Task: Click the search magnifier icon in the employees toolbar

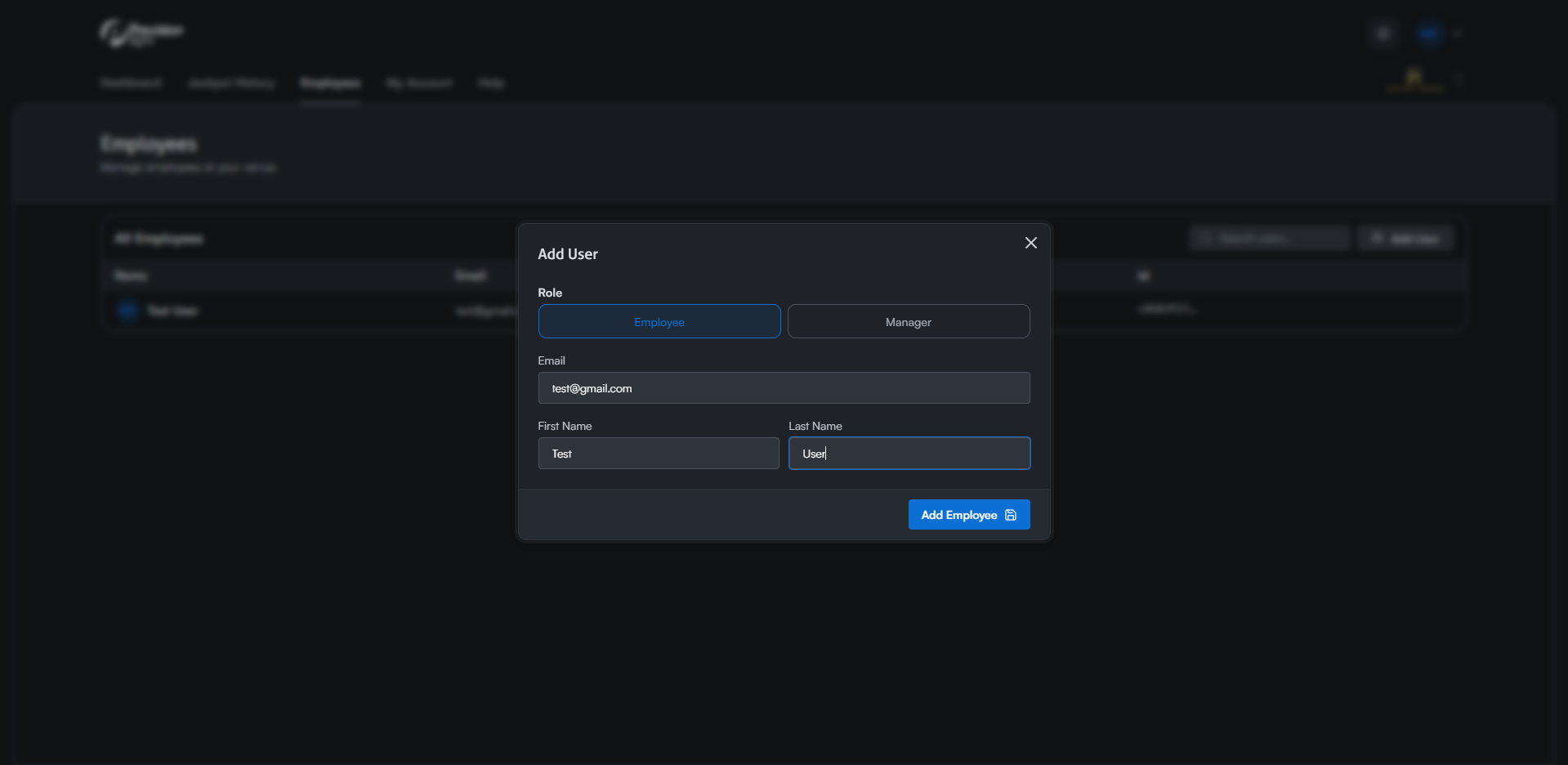Action: [1206, 238]
